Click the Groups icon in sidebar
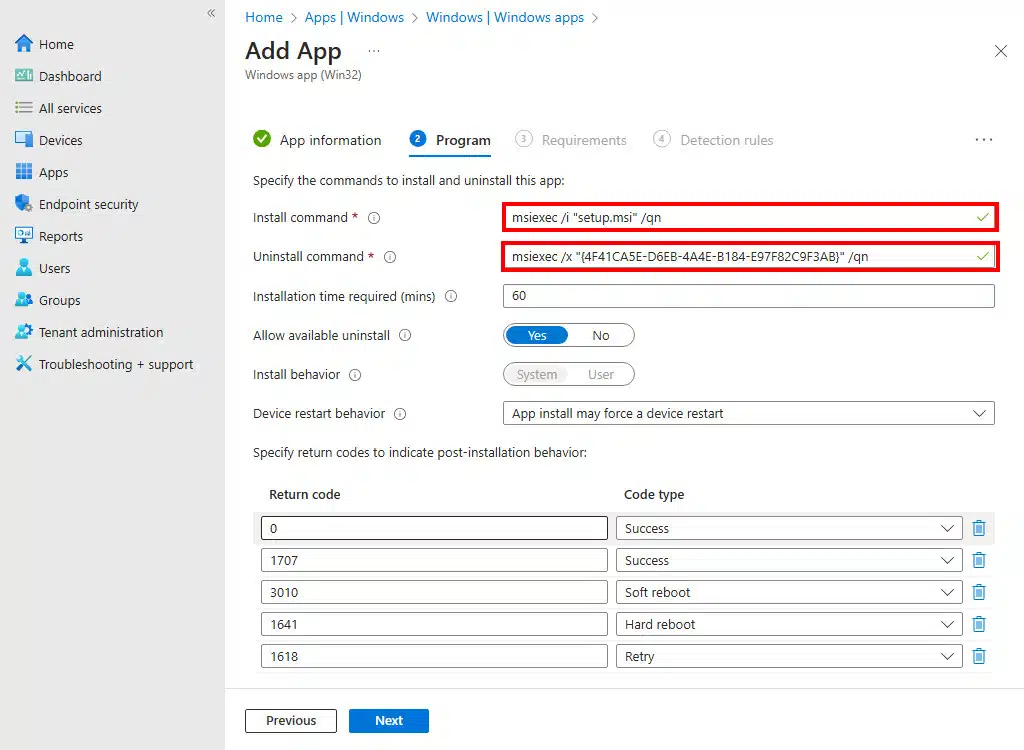Screen dimensions: 1024x750 [x=24, y=300]
